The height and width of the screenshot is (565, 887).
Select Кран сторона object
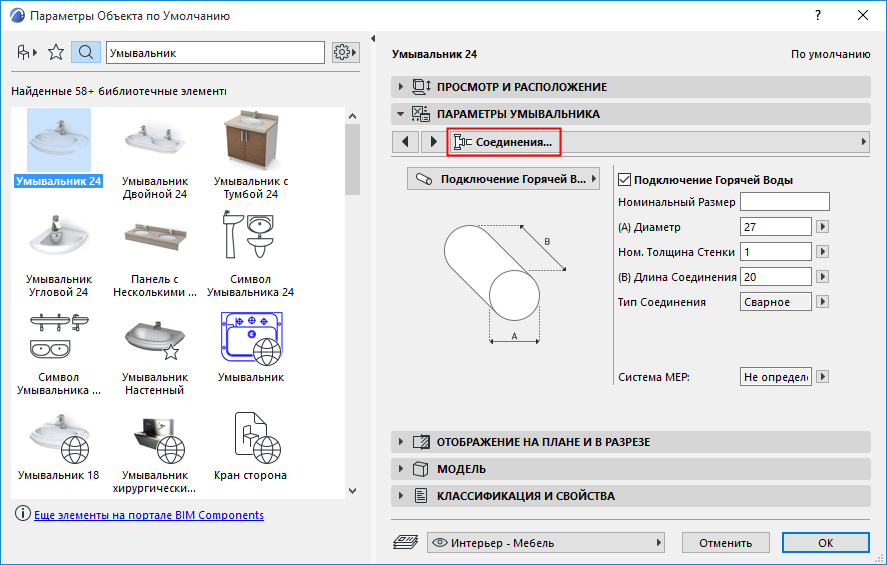click(251, 447)
